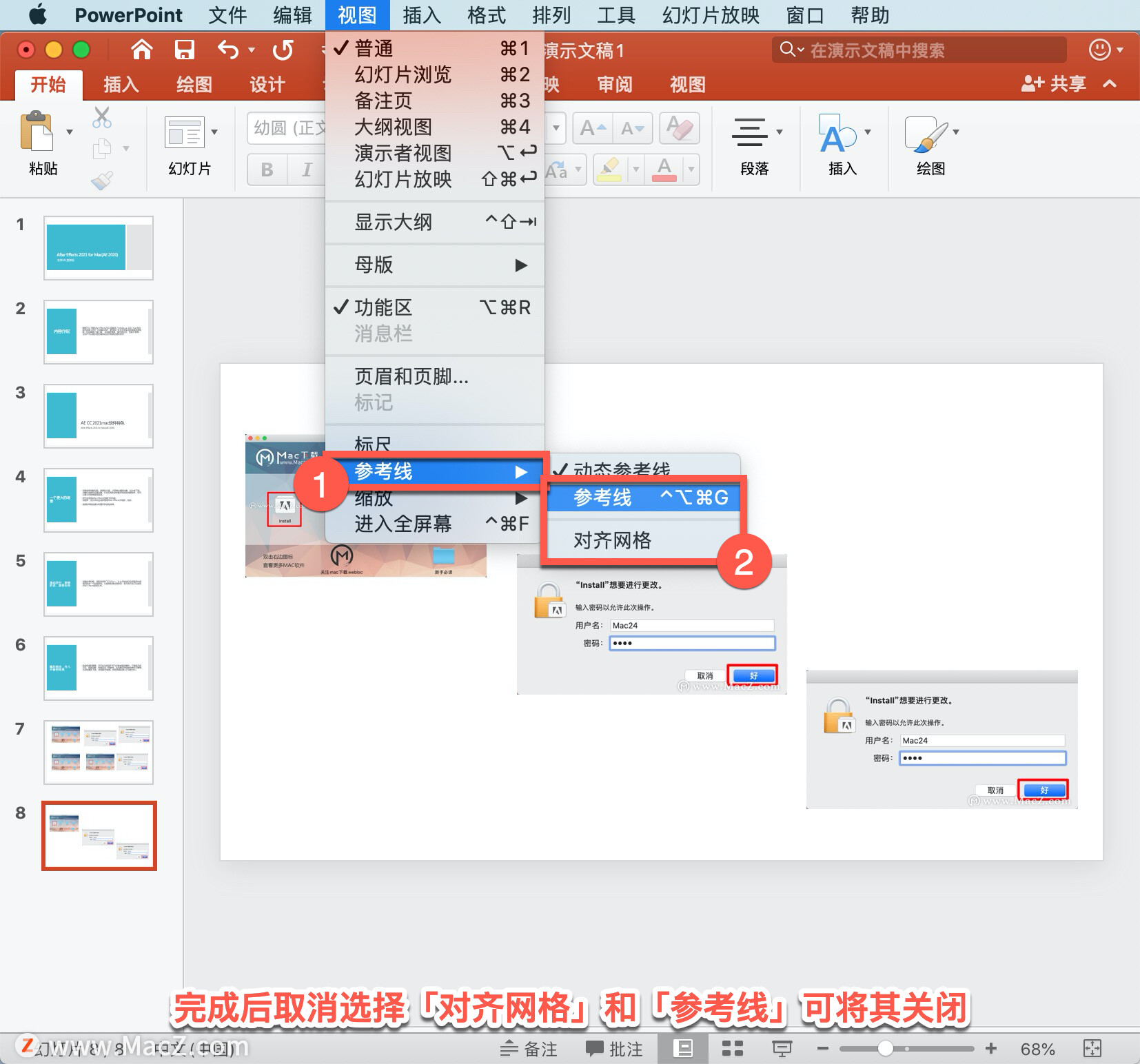Screen dimensions: 1140x1064
Task: Click the Paste clipboard icon
Action: coord(37,131)
